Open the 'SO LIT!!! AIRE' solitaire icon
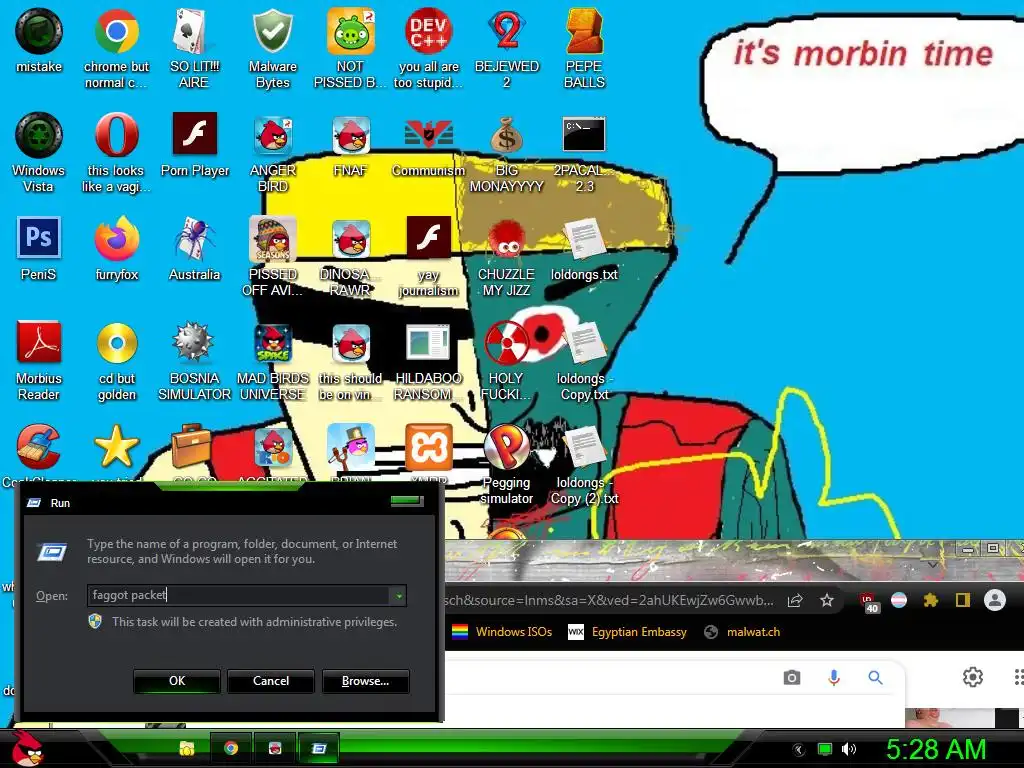 [x=194, y=48]
